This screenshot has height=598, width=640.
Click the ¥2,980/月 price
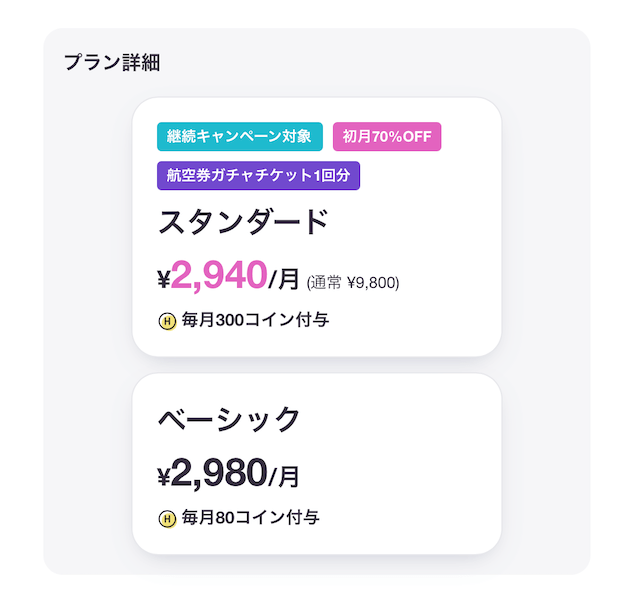click(228, 473)
